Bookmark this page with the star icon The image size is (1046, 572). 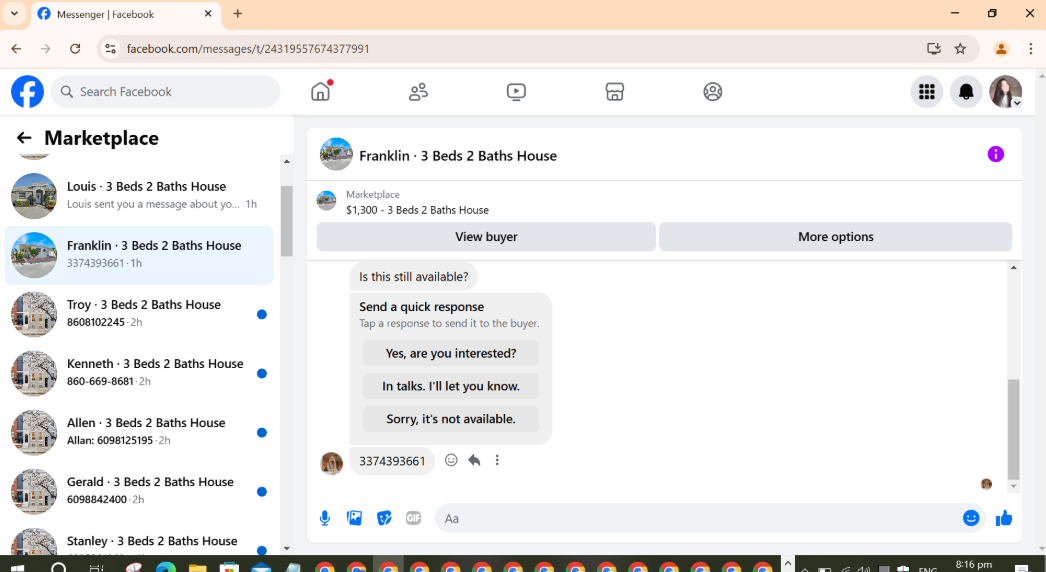[x=960, y=48]
